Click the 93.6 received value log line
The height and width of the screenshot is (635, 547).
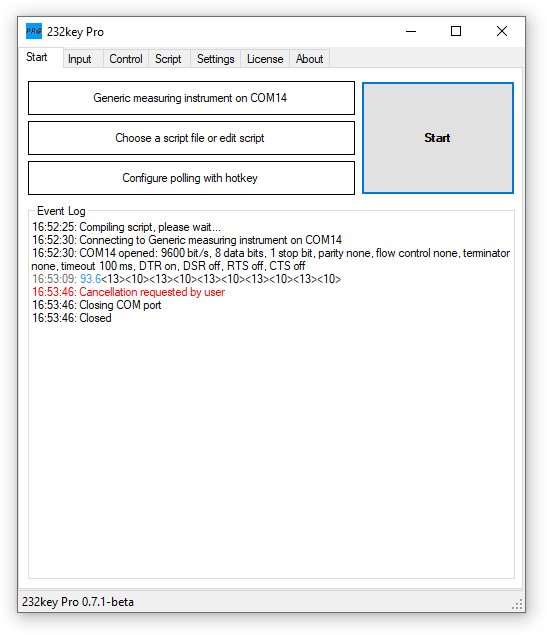pyautogui.click(x=186, y=279)
